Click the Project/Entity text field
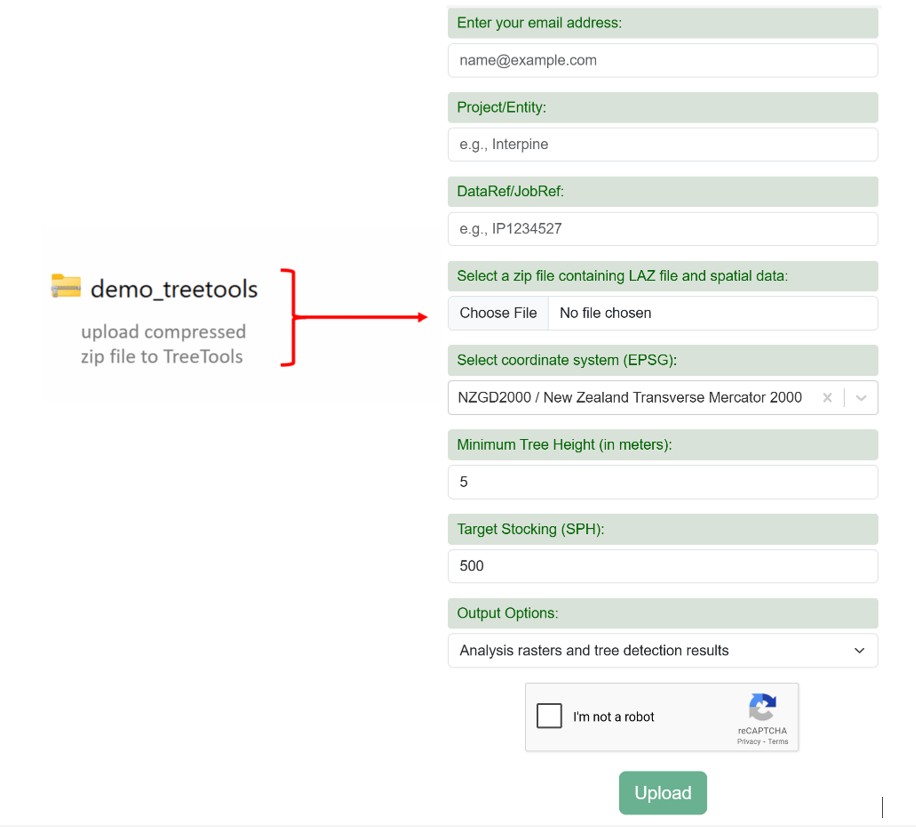Viewport: 916px width, 827px height. click(662, 145)
